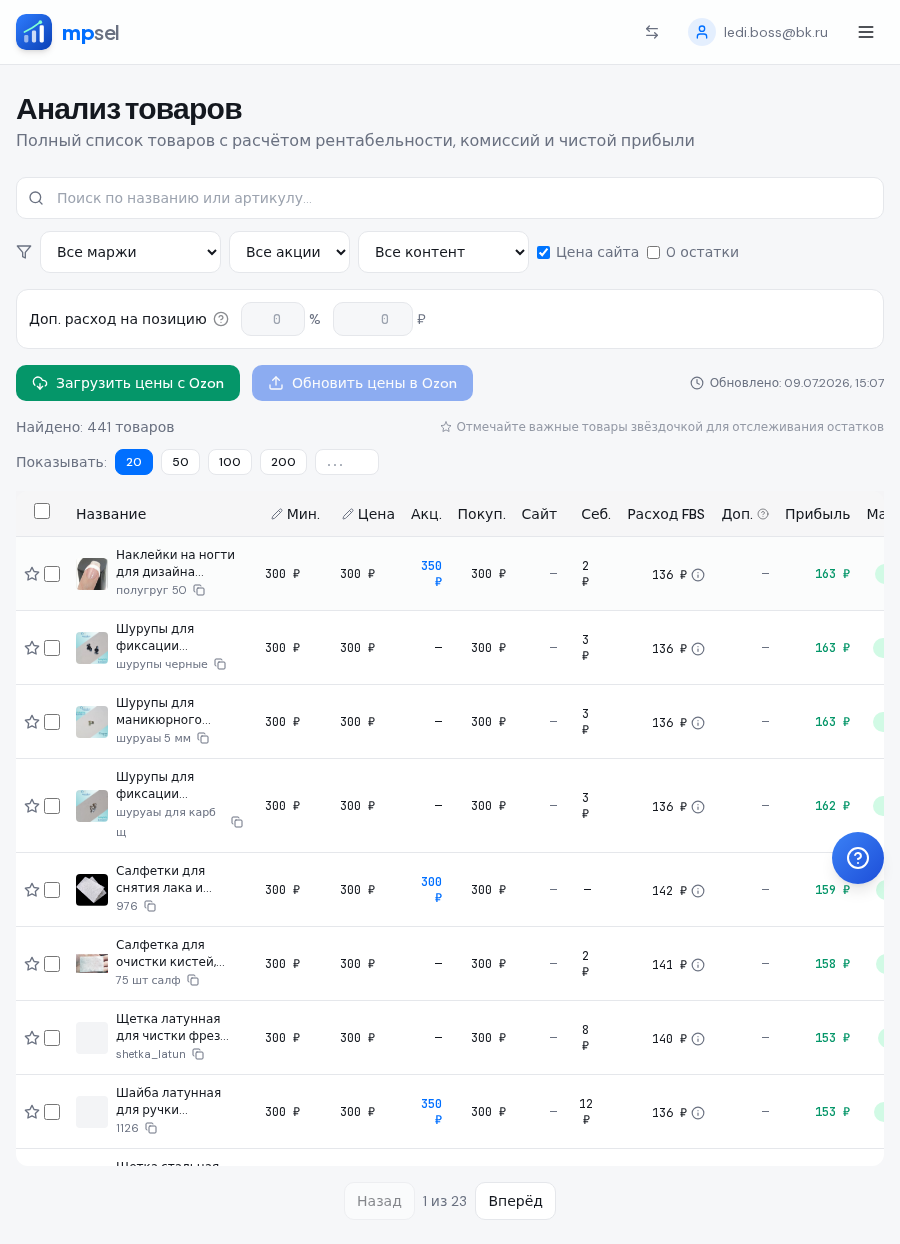Select 200 items per page

coord(283,462)
